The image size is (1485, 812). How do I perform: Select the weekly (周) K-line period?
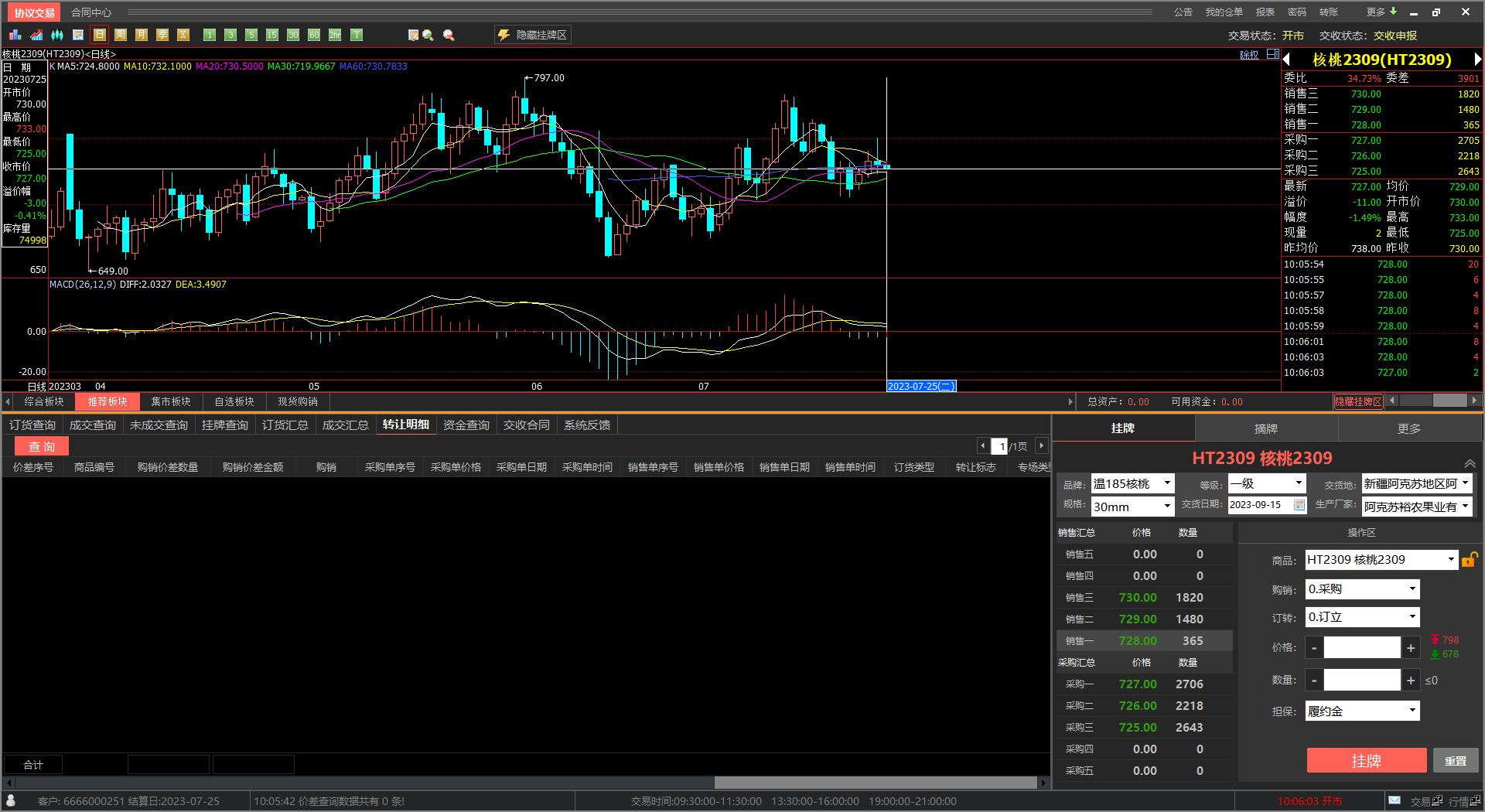point(120,35)
